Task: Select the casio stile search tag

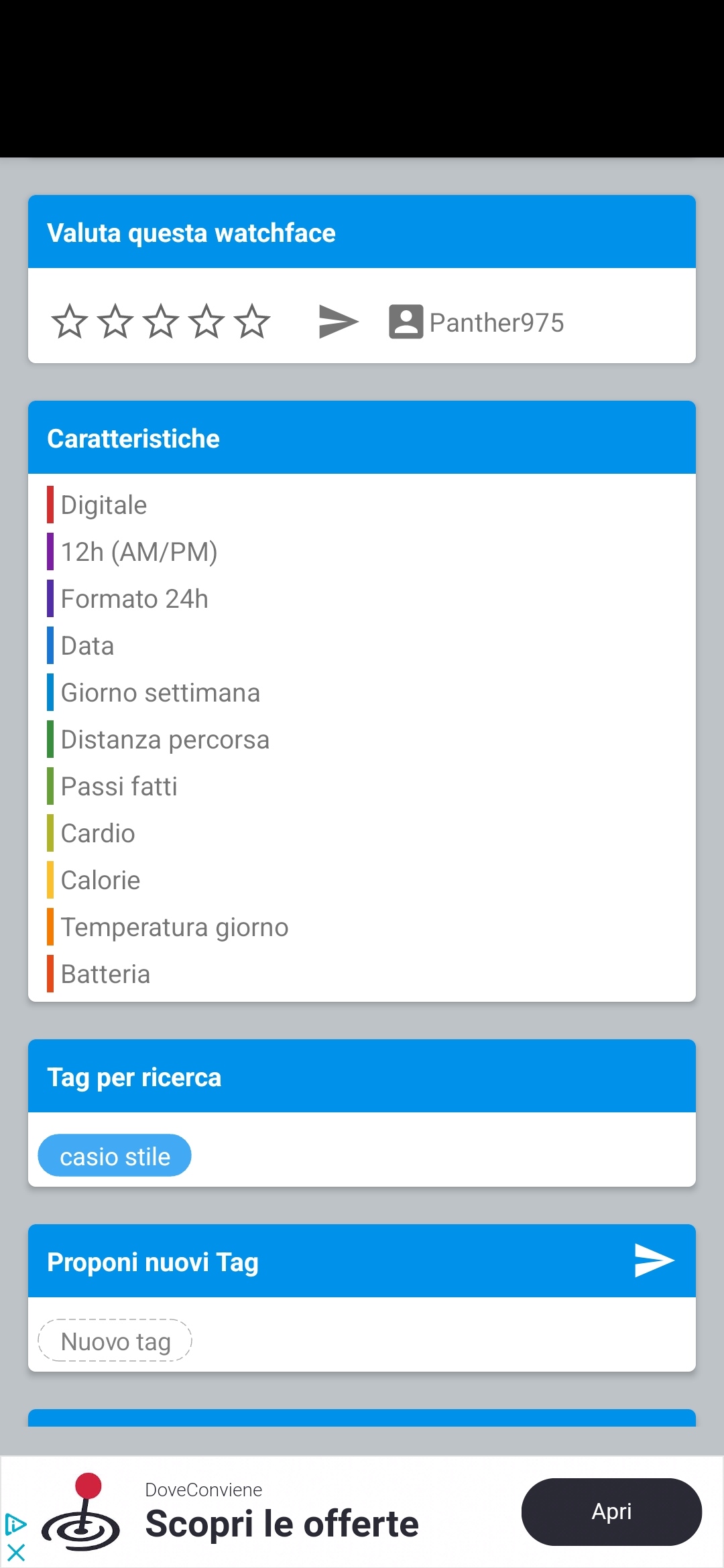Action: [115, 1156]
